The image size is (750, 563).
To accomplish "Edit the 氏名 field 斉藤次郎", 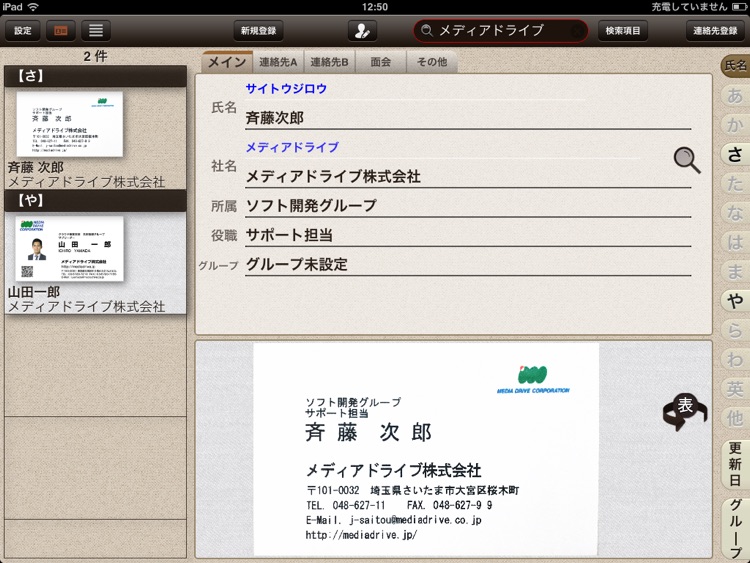I will point(468,118).
